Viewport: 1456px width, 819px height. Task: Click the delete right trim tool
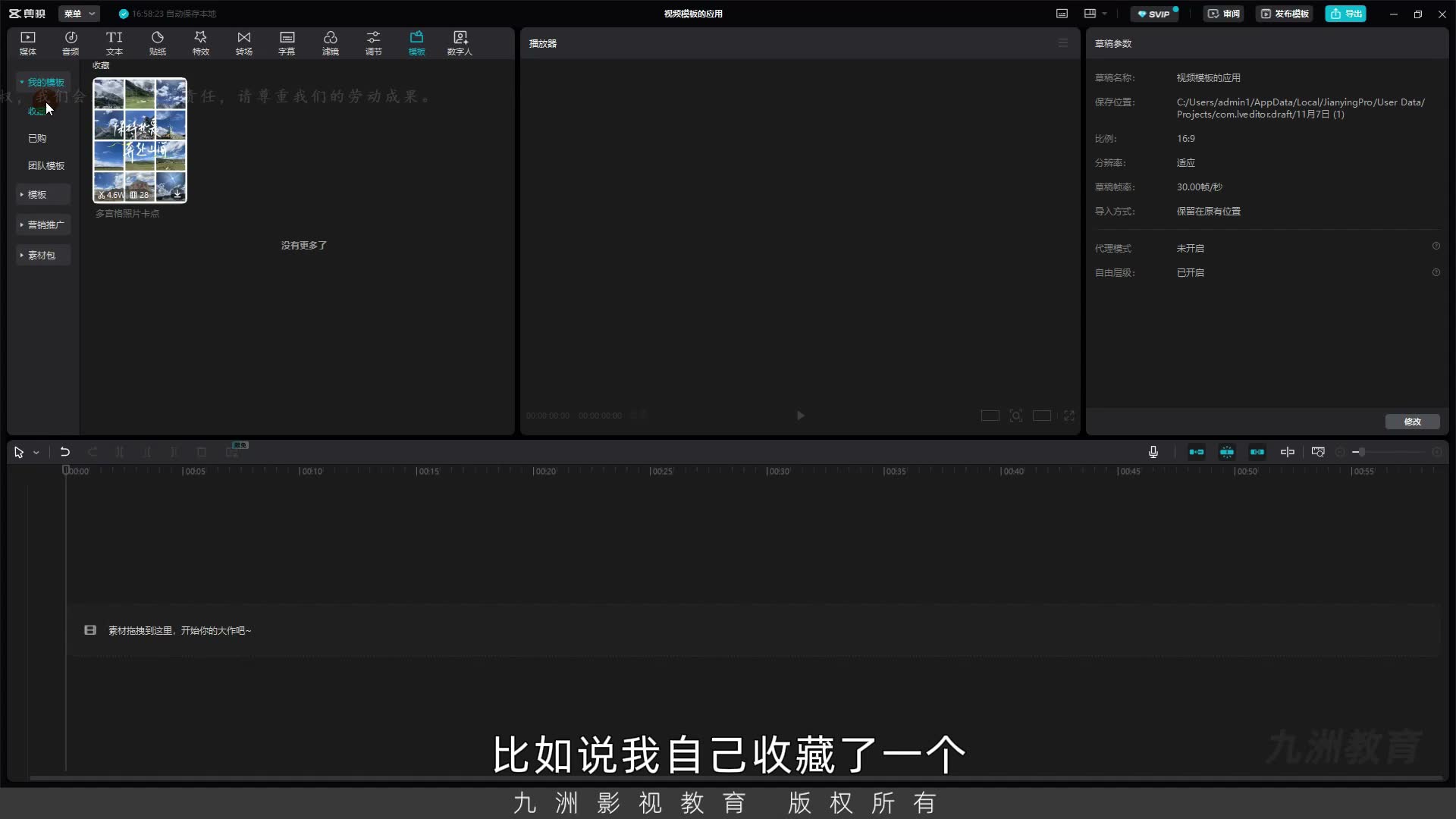pos(174,453)
